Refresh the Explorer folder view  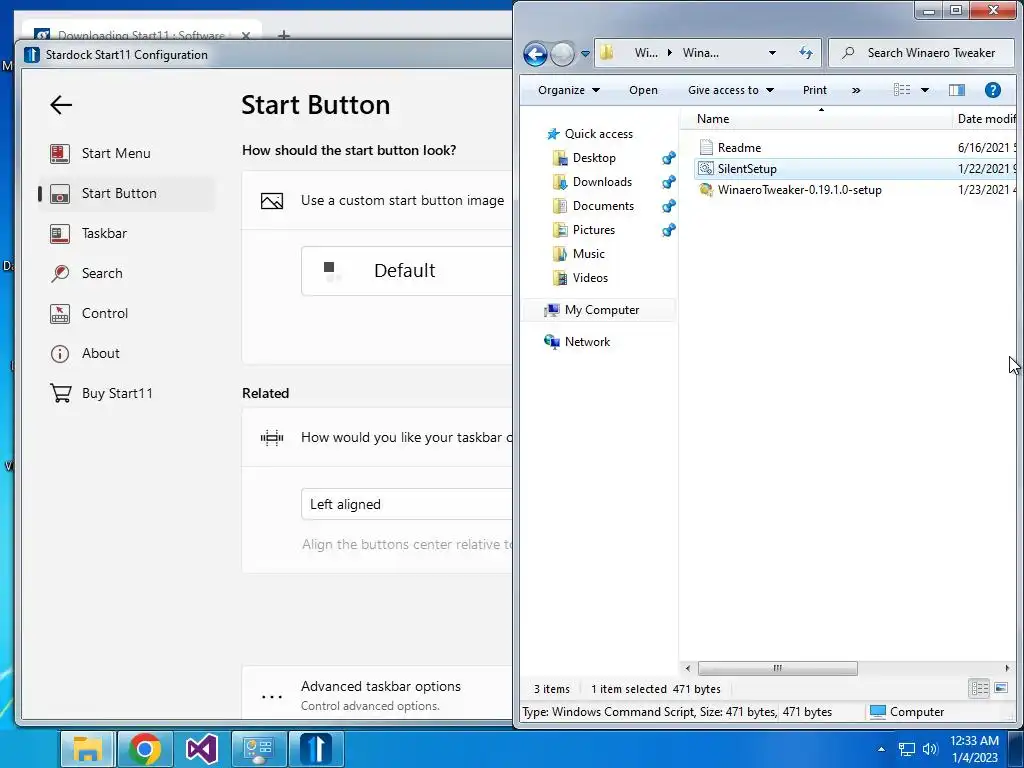pyautogui.click(x=806, y=53)
